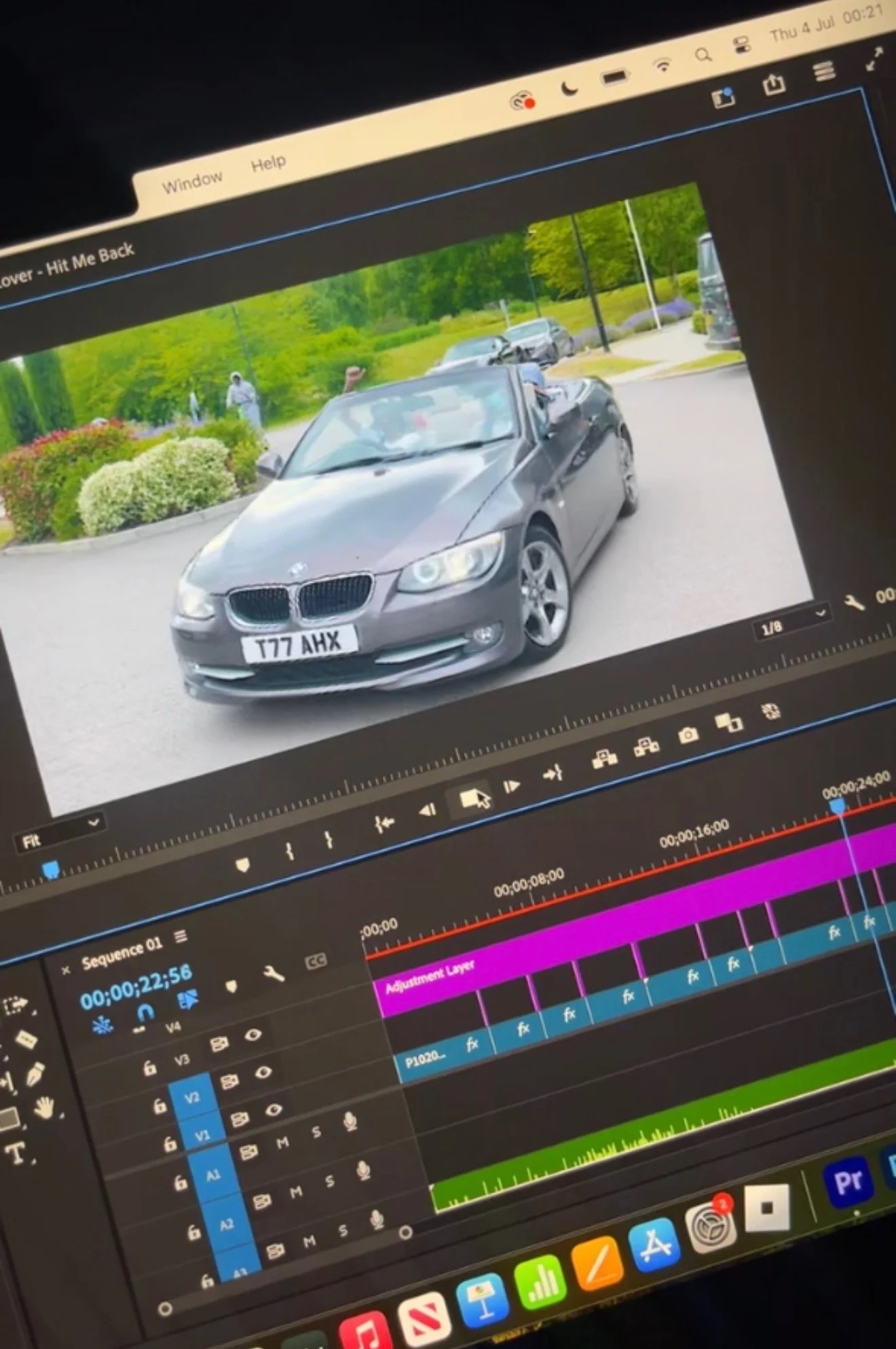The width and height of the screenshot is (896, 1349).
Task: Open Control Center in the menu bar
Action: [x=743, y=45]
